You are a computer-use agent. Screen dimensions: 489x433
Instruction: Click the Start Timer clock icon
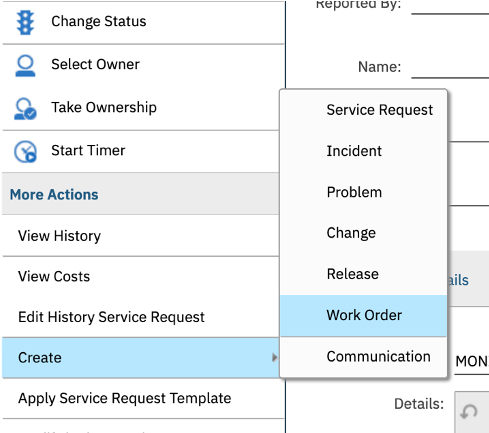(x=25, y=152)
